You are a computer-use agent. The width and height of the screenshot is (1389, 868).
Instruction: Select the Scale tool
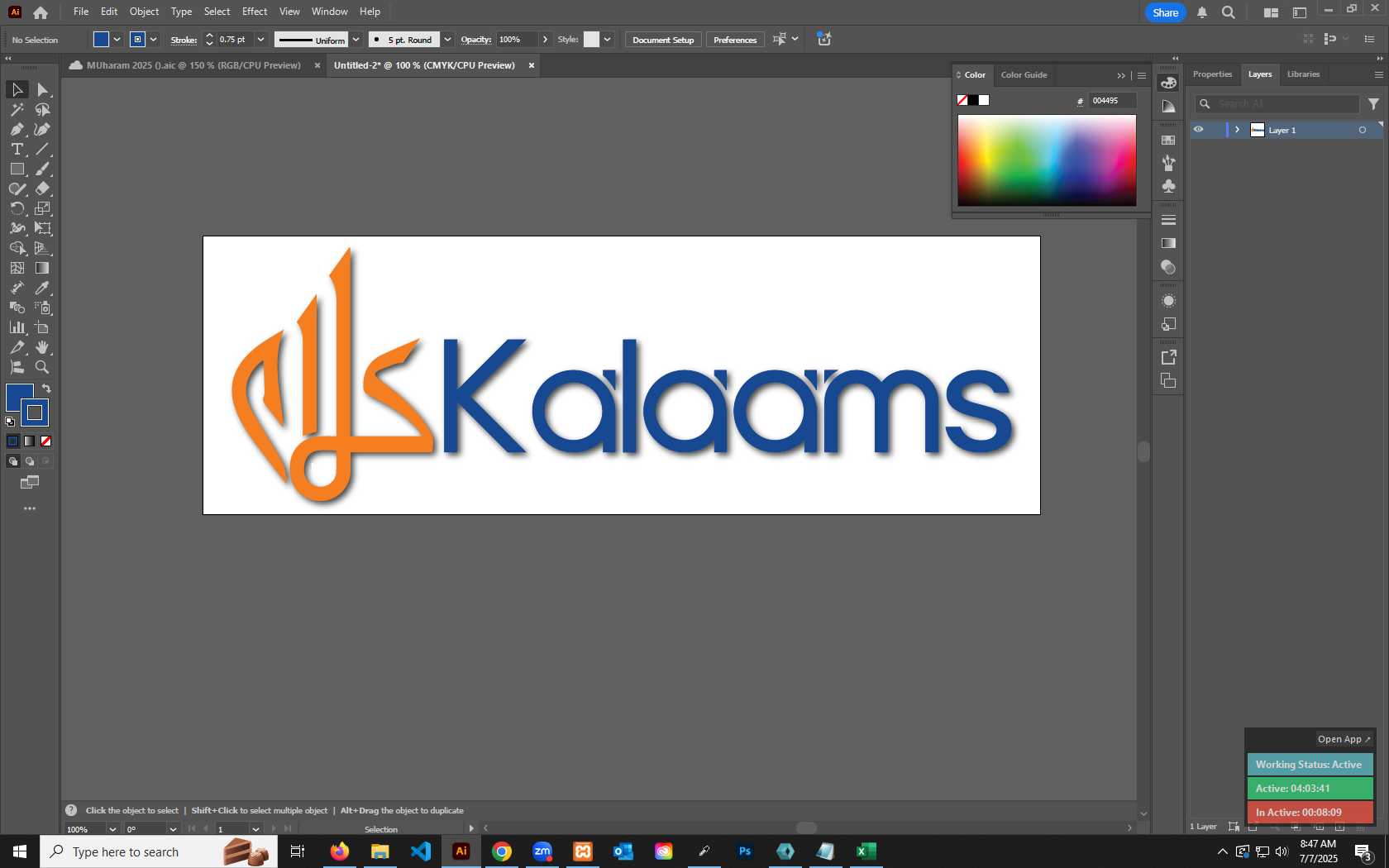coord(42,208)
